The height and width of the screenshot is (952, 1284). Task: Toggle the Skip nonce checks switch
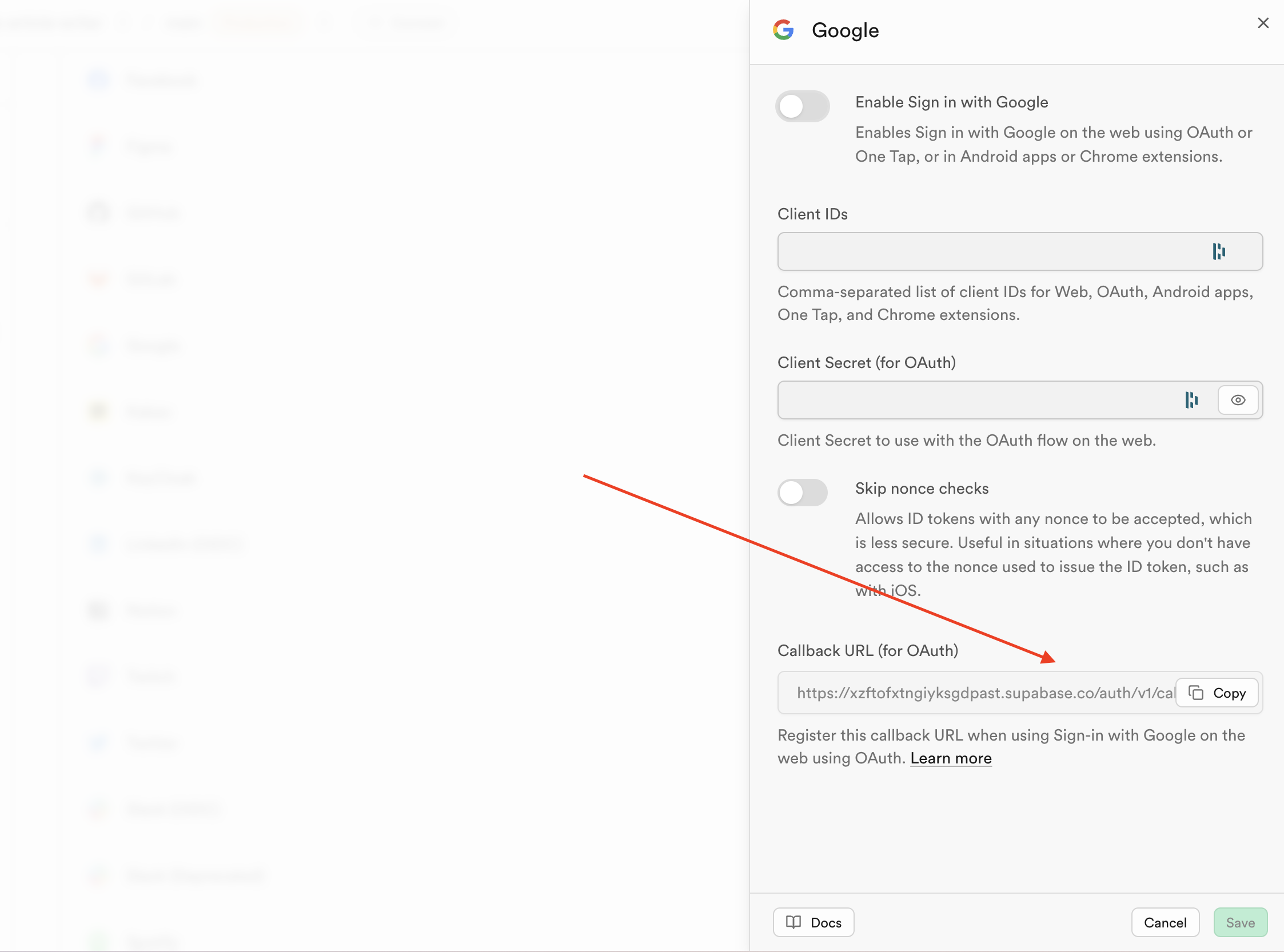tap(802, 492)
